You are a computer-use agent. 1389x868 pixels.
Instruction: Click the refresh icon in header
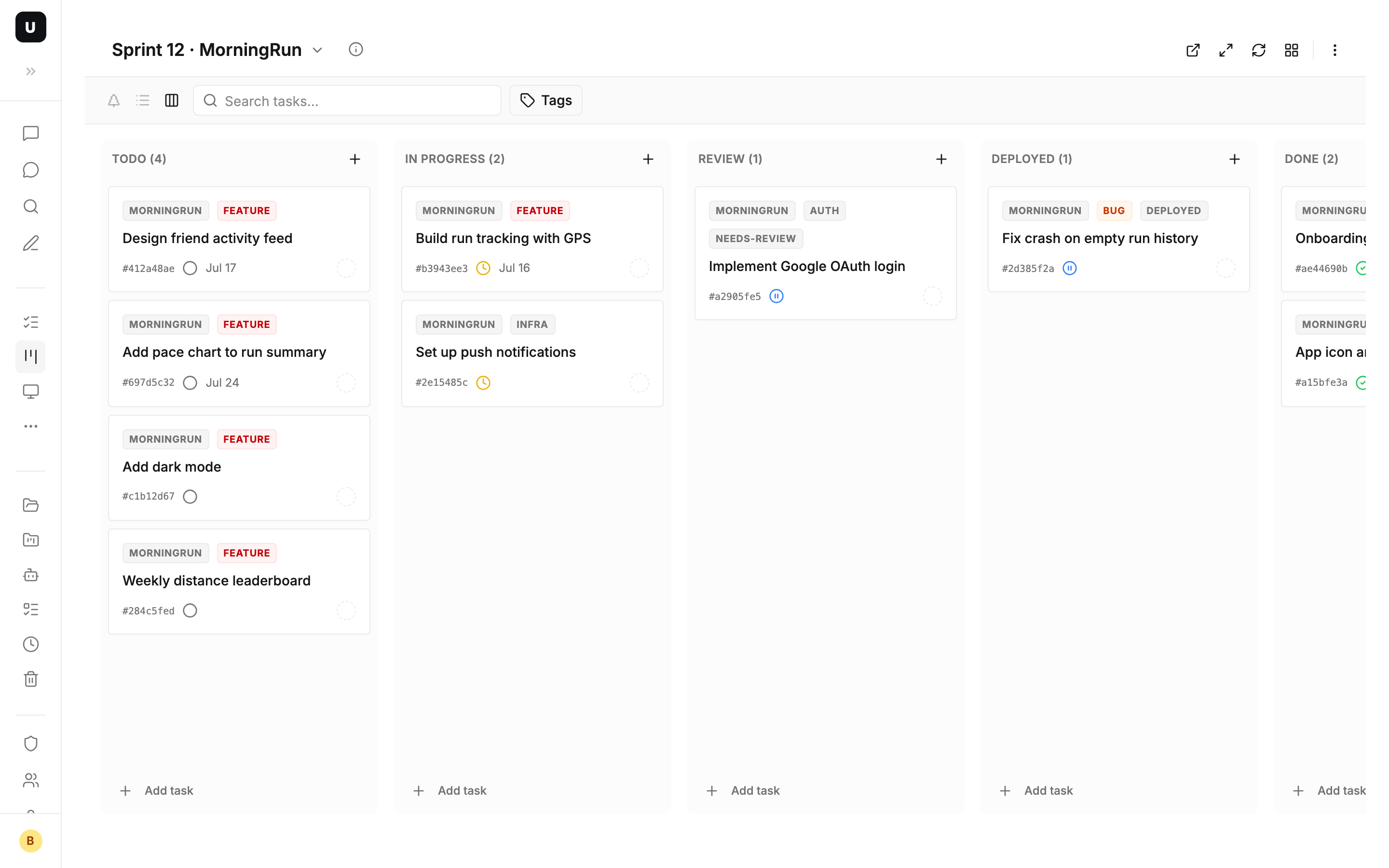coord(1258,50)
